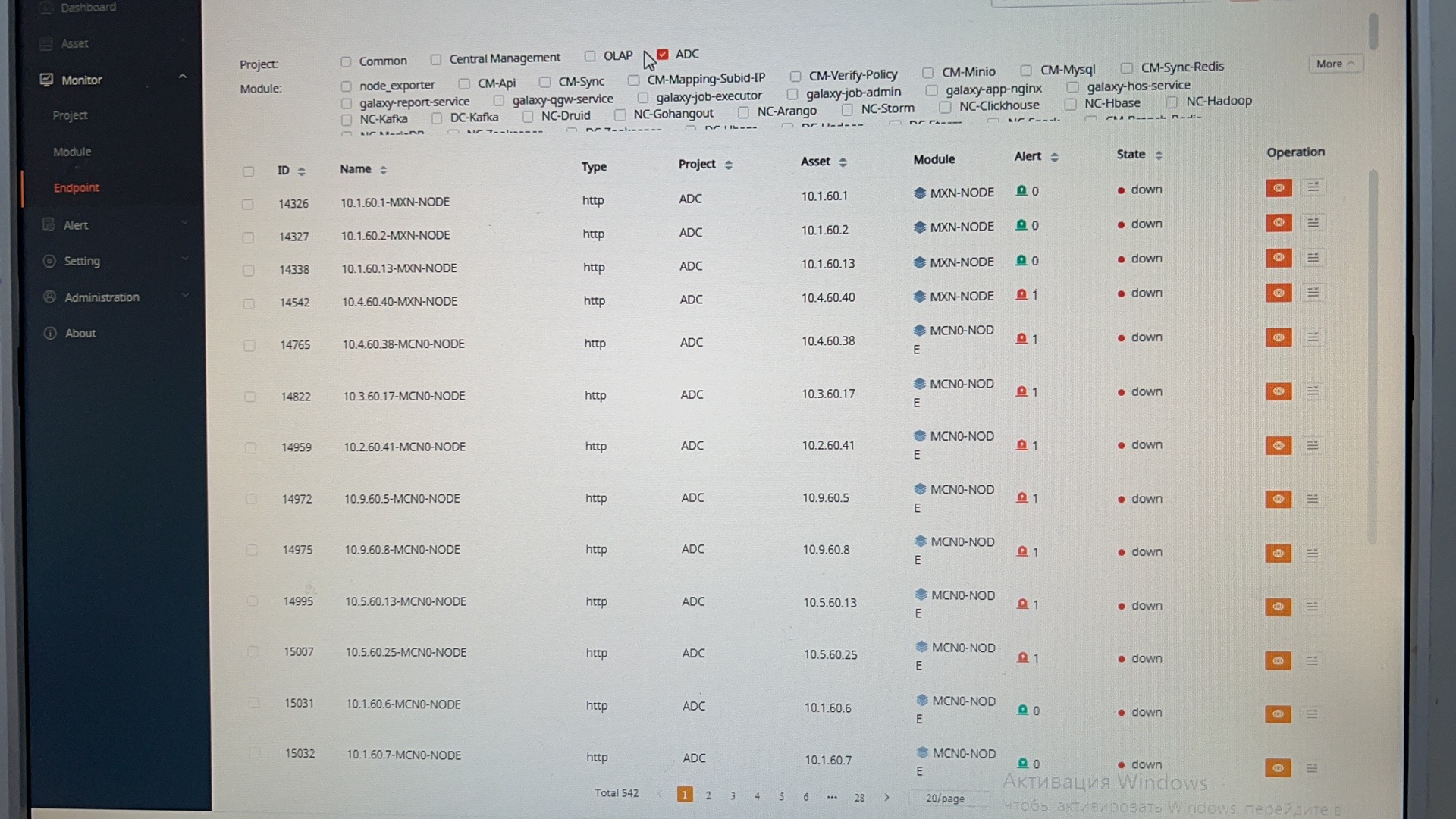Open list menu icon for row 14542

(1313, 293)
